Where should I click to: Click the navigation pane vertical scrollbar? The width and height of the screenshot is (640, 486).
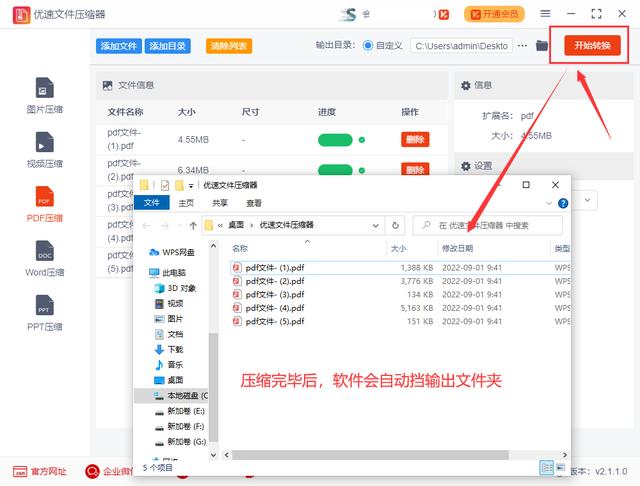point(213,388)
